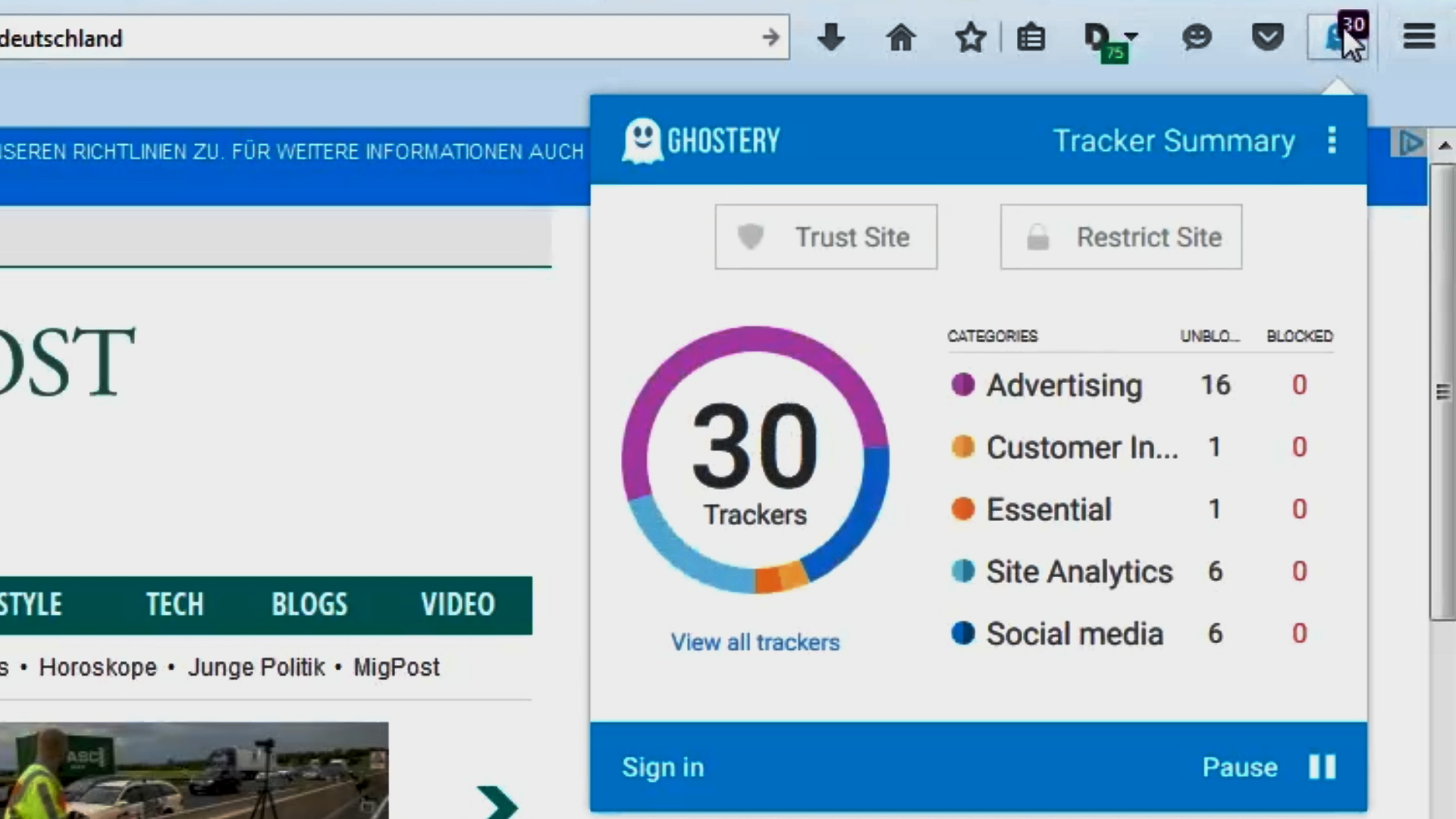Click the orange Essential color dot

click(963, 509)
